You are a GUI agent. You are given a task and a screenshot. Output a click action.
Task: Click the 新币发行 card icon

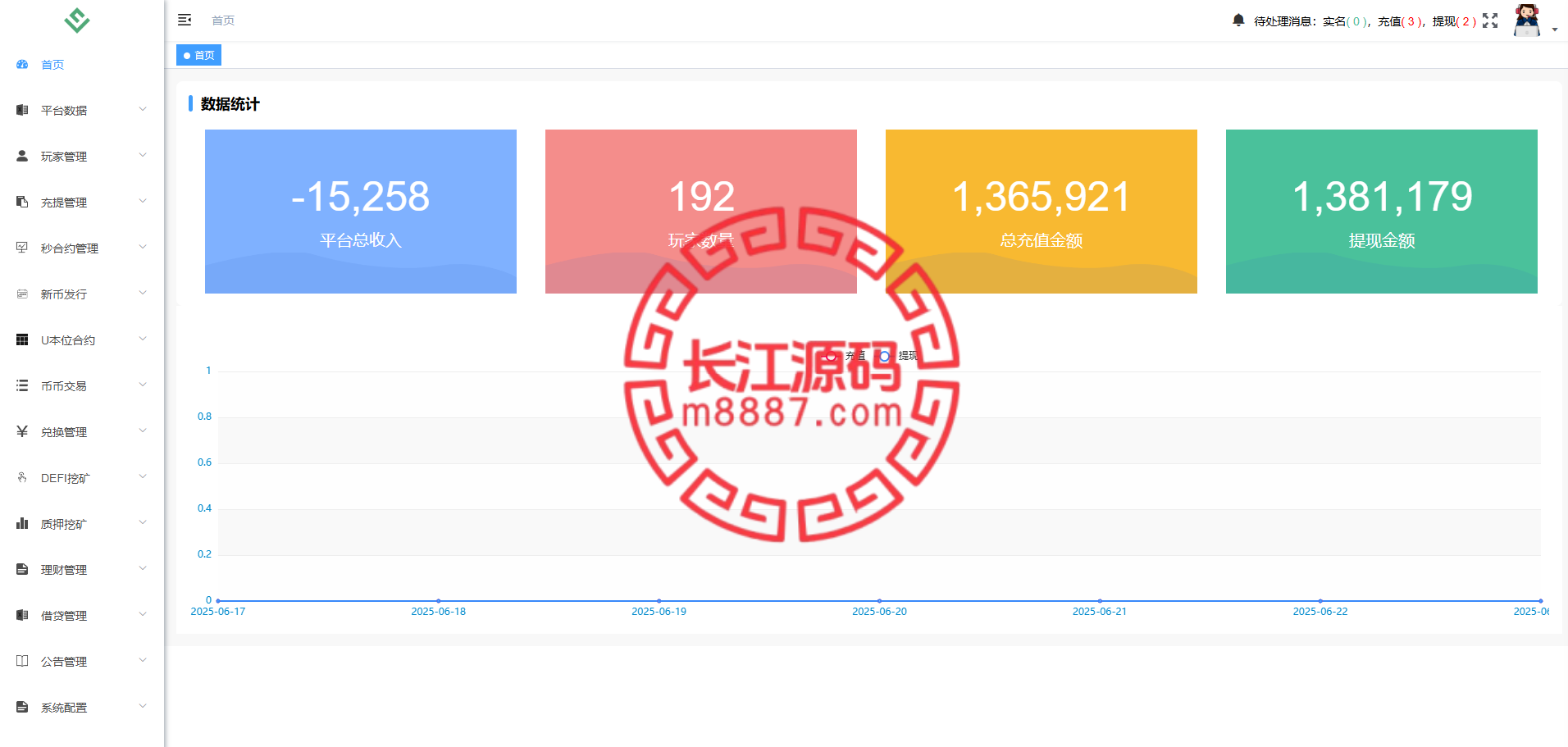pos(22,294)
